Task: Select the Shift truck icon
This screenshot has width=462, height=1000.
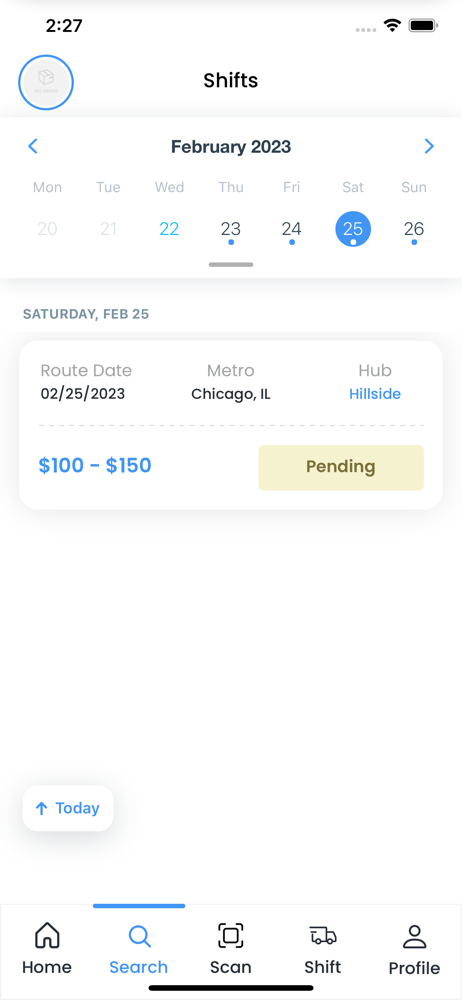Action: (x=323, y=936)
